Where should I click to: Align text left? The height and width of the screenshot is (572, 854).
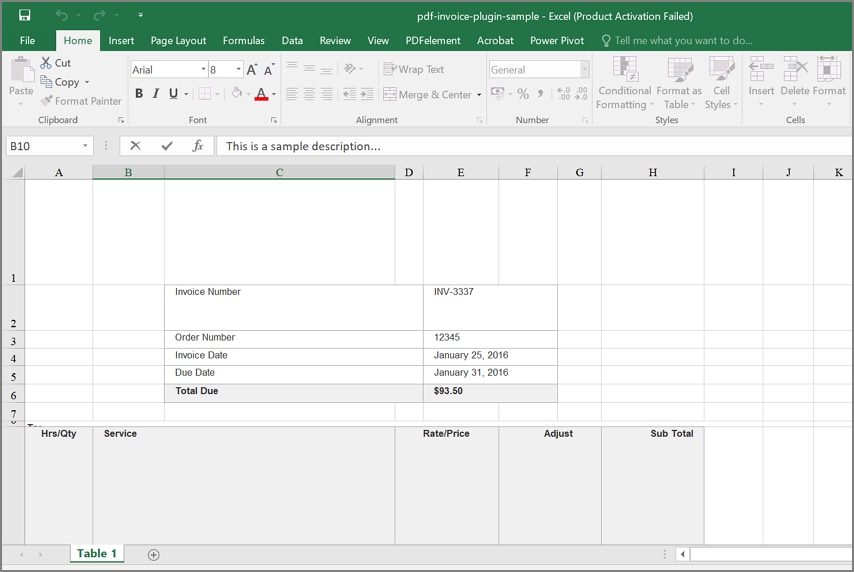click(292, 94)
